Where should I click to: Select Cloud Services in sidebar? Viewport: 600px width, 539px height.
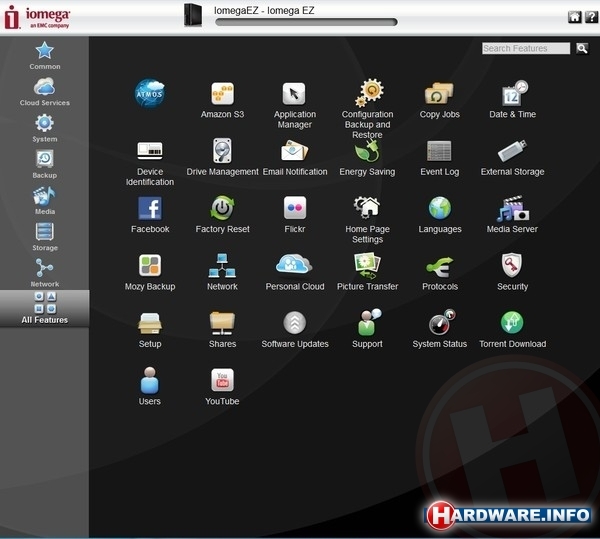pyautogui.click(x=45, y=92)
